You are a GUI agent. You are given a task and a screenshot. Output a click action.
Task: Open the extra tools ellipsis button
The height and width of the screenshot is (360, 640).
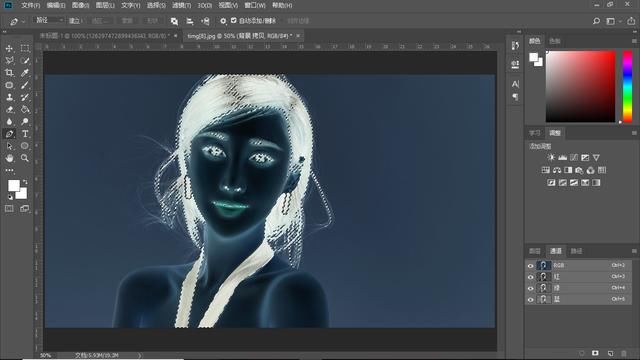[9, 170]
